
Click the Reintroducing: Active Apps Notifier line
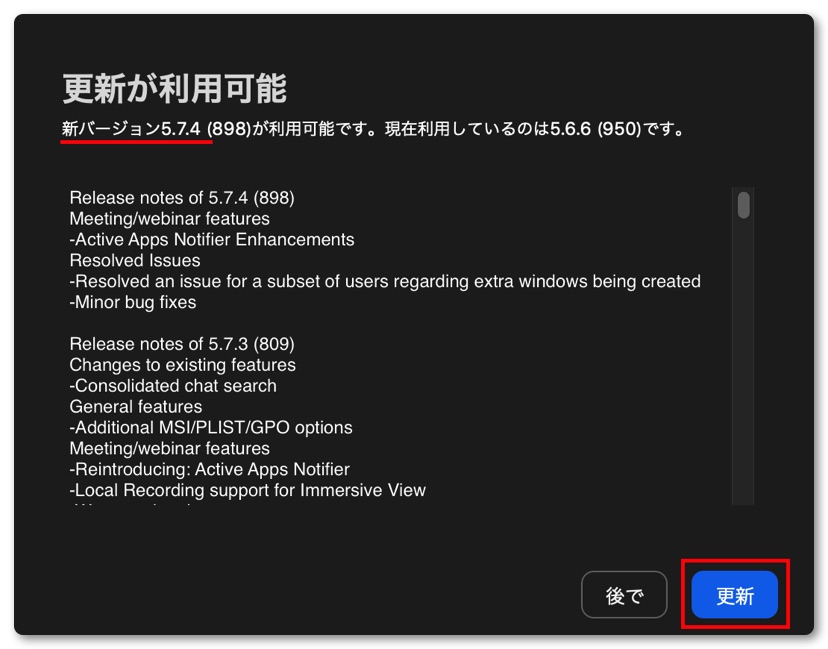point(210,469)
